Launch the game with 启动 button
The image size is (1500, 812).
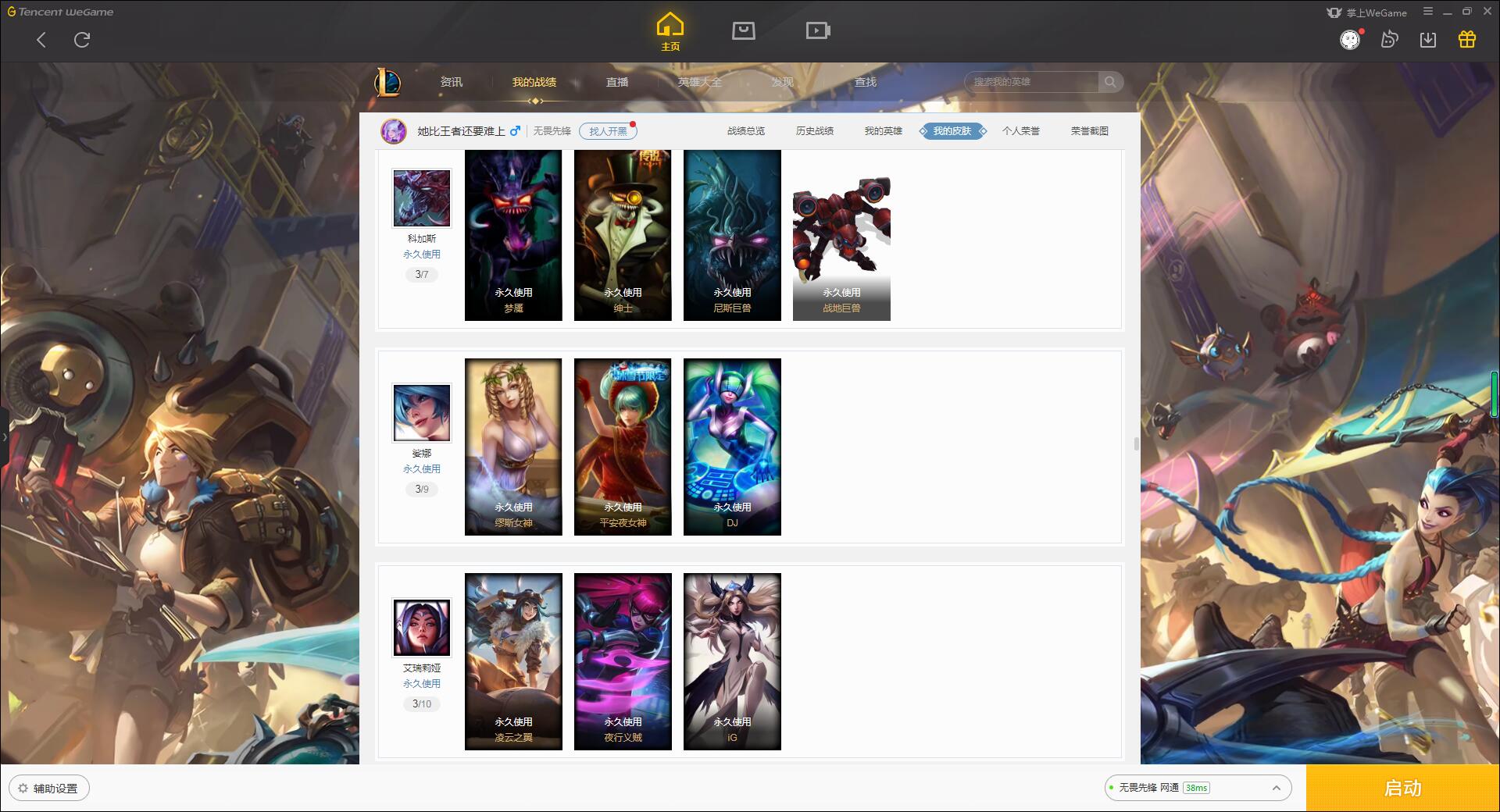point(1402,789)
